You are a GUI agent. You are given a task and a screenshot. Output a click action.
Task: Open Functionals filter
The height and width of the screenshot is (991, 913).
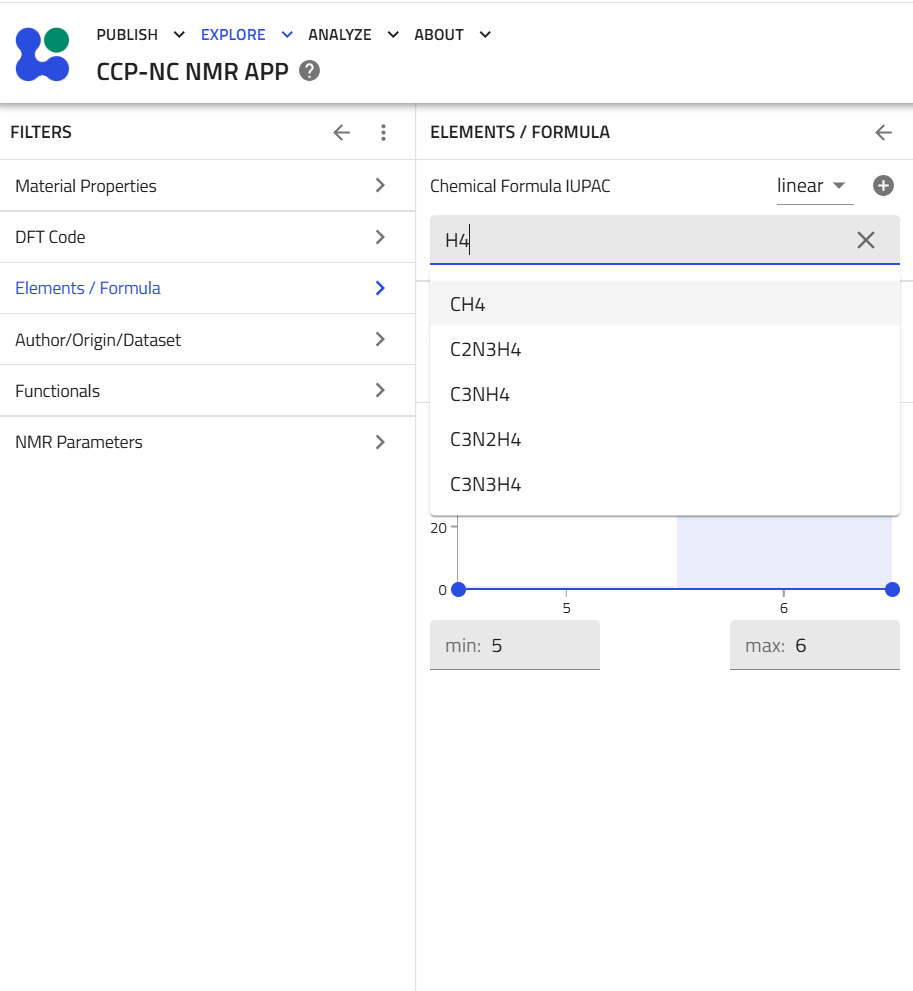(x=207, y=391)
